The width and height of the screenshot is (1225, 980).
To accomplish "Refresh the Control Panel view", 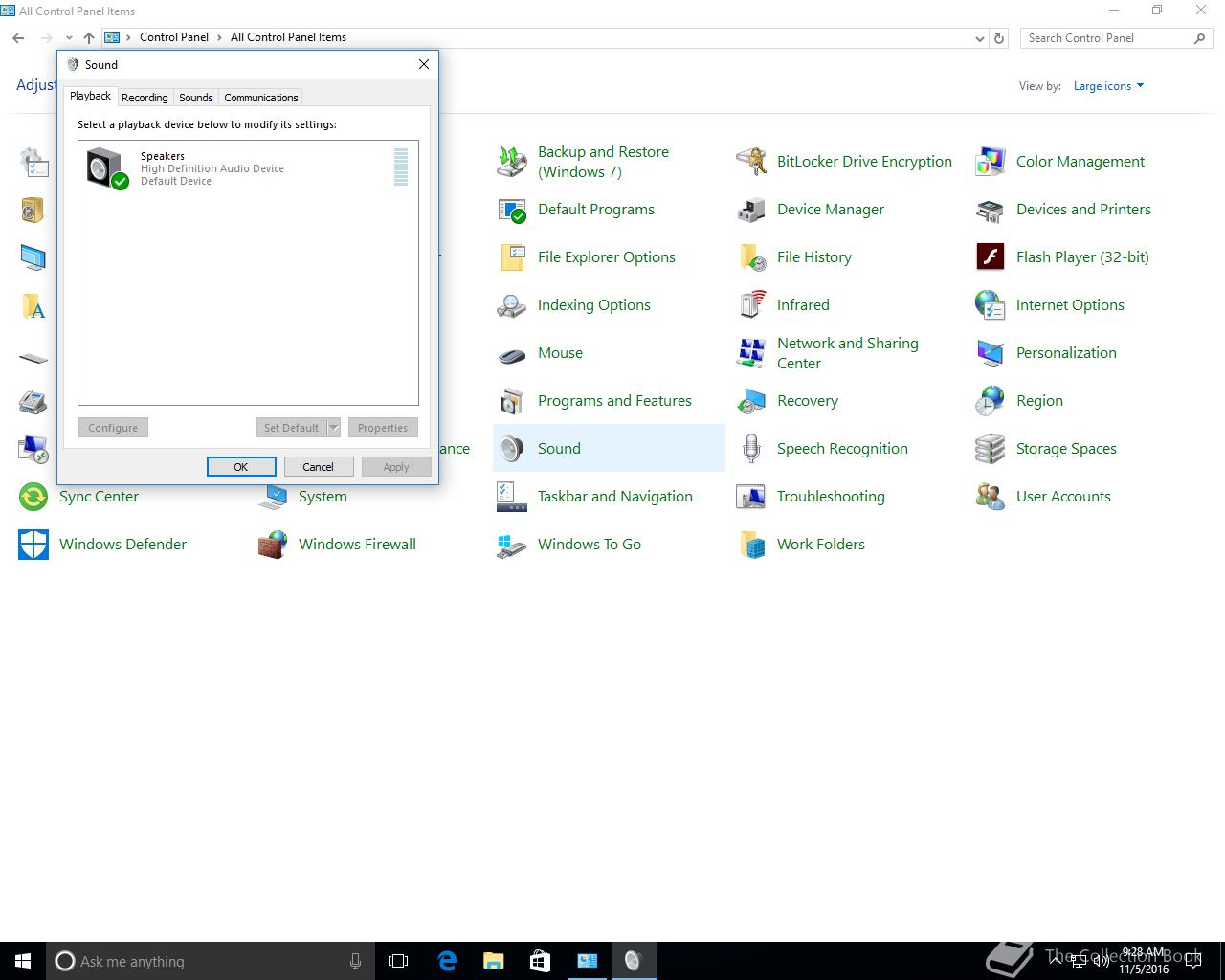I will (x=999, y=38).
